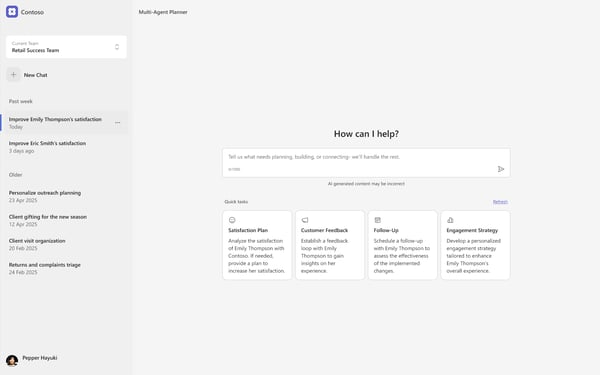Click the send arrow icon
The image size is (600, 375).
tap(501, 169)
